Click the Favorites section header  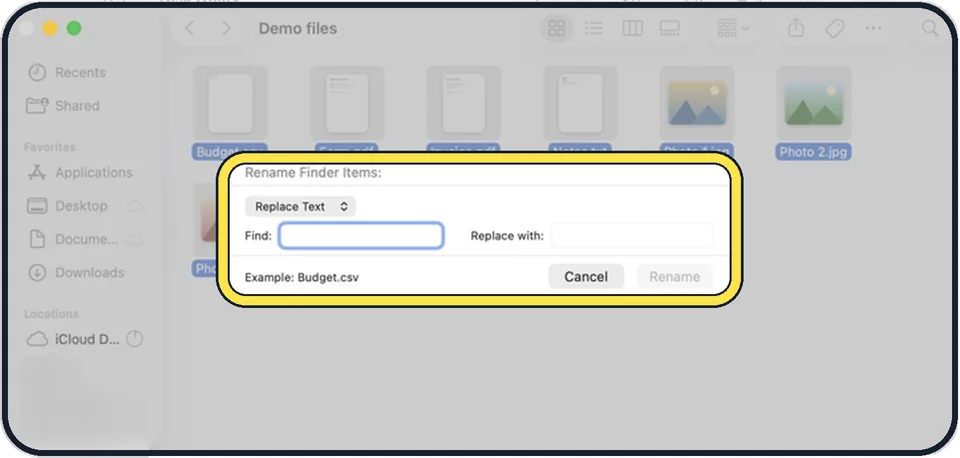tap(50, 147)
